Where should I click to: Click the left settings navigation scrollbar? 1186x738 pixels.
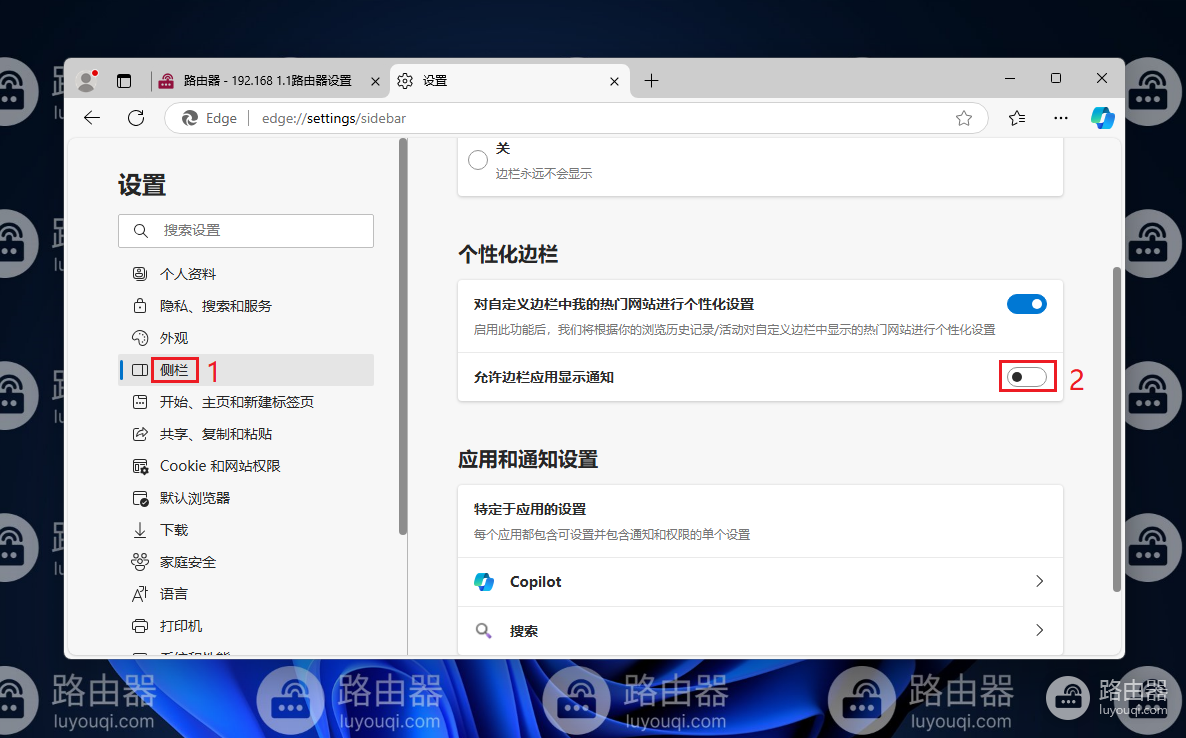(x=403, y=336)
